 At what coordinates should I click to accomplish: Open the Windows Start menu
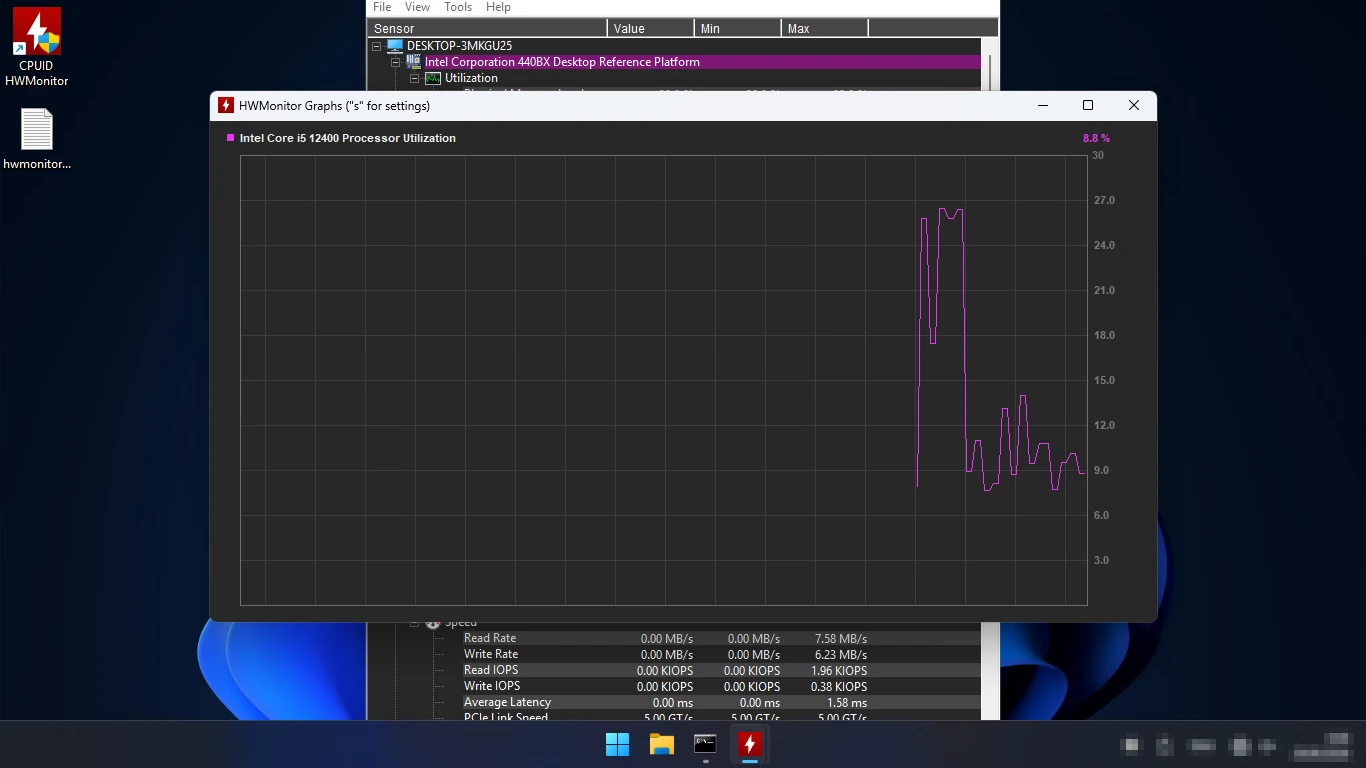coord(617,745)
